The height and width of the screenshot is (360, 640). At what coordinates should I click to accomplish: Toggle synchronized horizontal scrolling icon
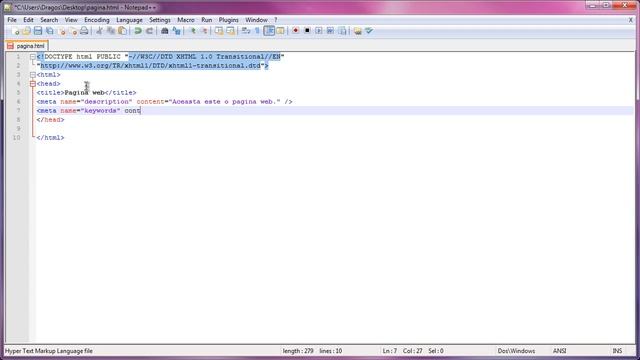coord(230,31)
